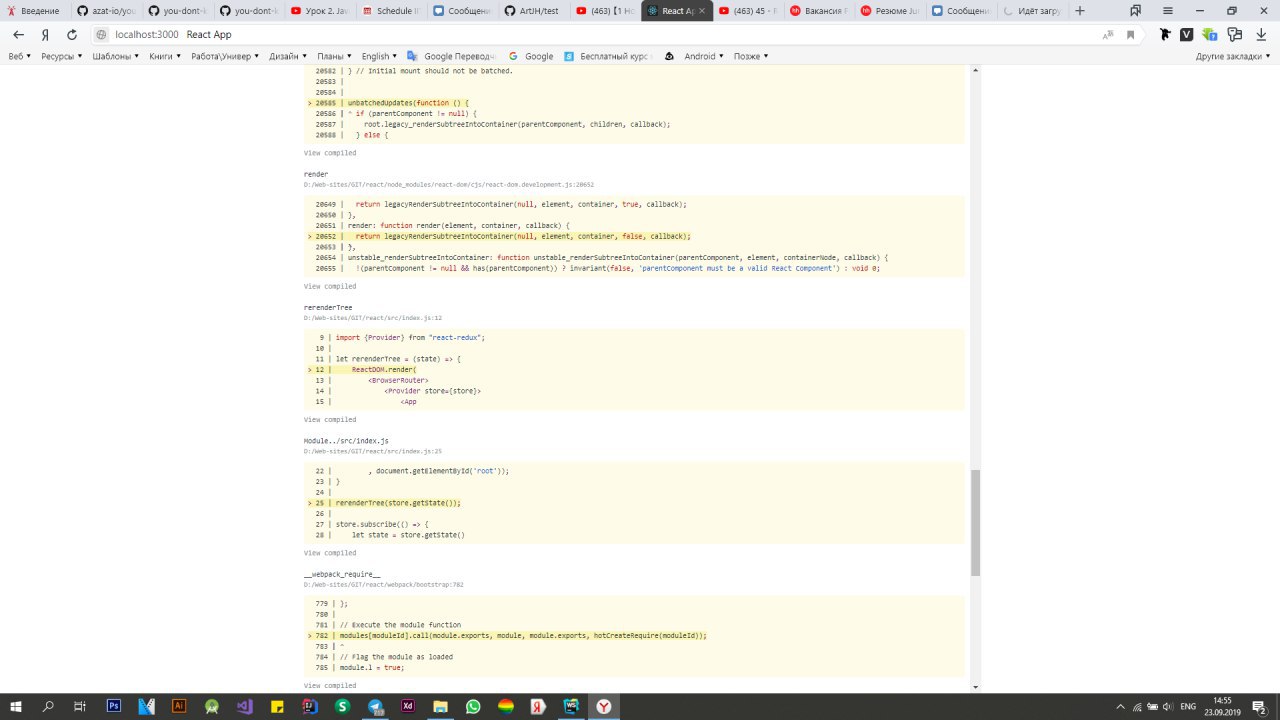The image size is (1280, 720).
Task: Expand the 'Дизайн' bookmarks folder
Action: tap(288, 56)
